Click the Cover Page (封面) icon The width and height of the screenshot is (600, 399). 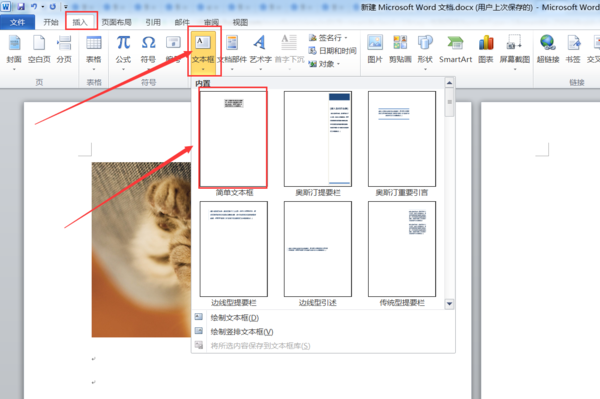(x=14, y=42)
